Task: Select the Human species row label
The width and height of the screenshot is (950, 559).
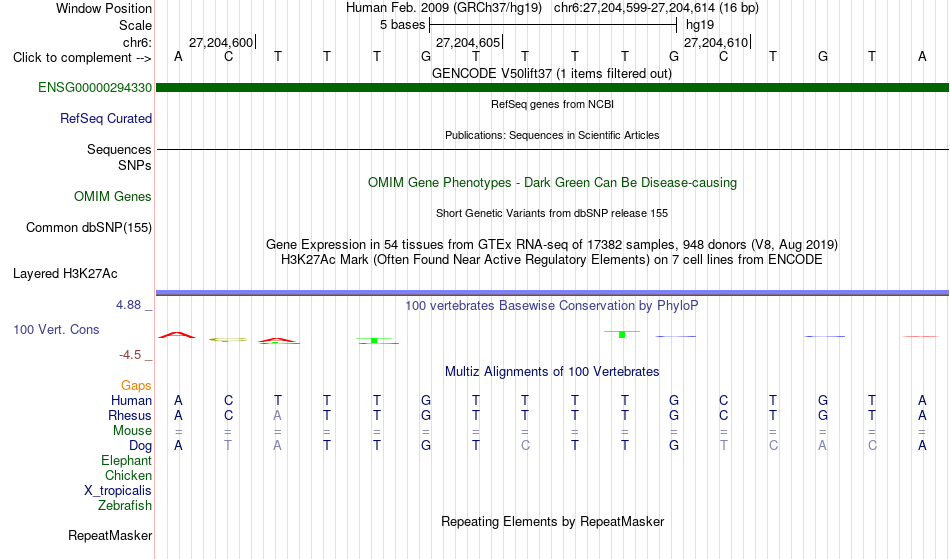Action: coord(131,400)
